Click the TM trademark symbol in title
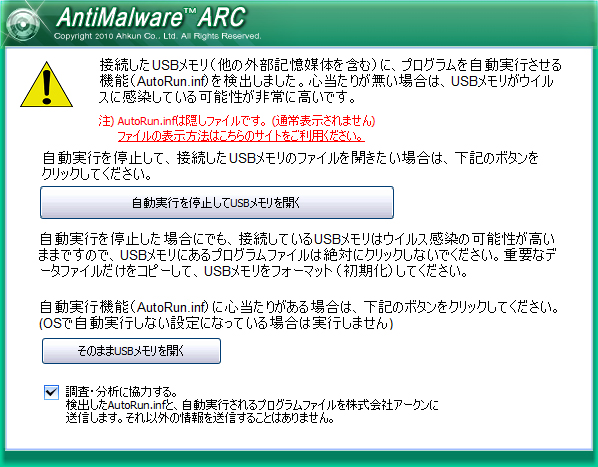598x467 pixels. (189, 13)
